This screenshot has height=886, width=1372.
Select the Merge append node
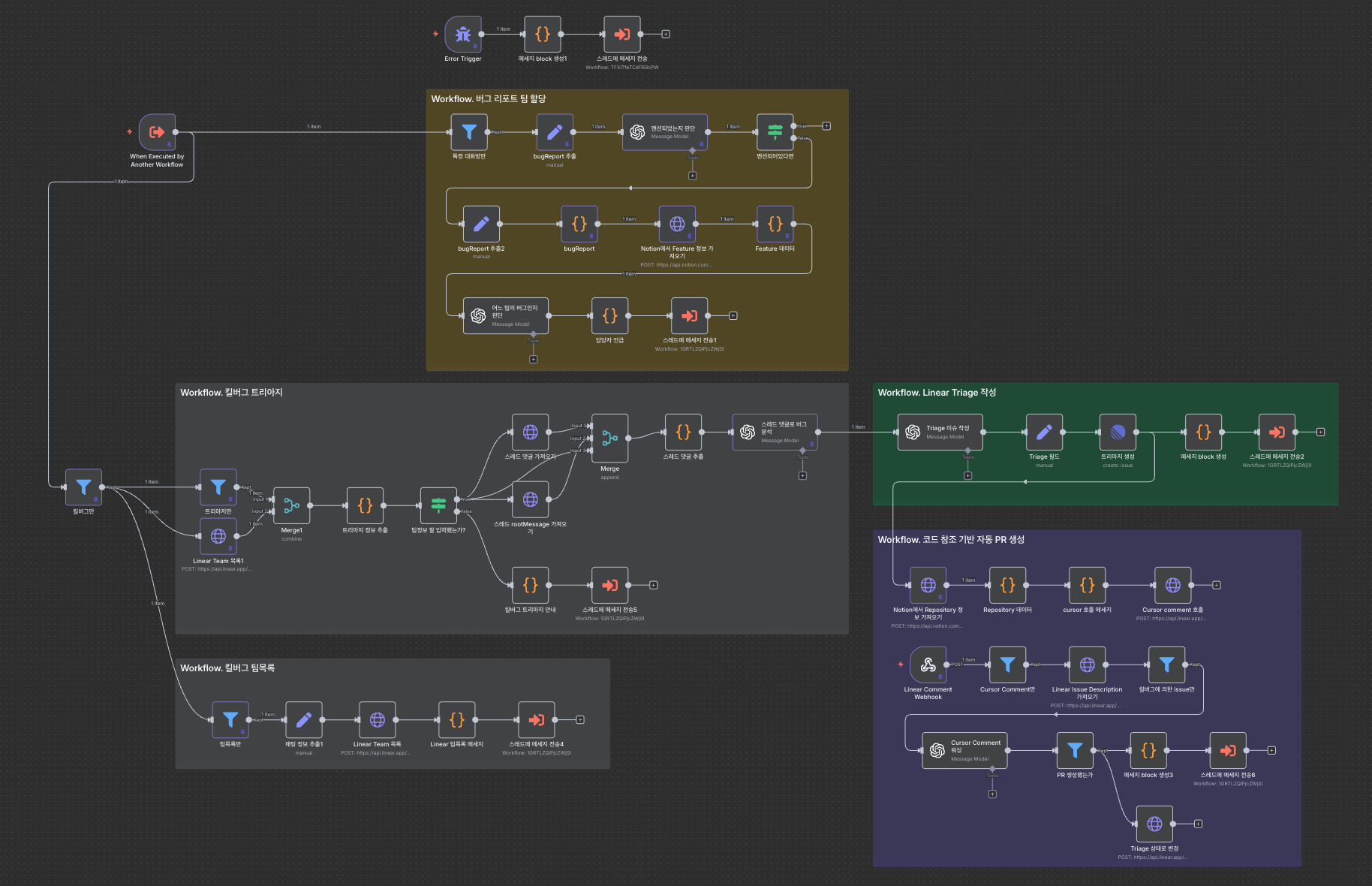click(610, 438)
